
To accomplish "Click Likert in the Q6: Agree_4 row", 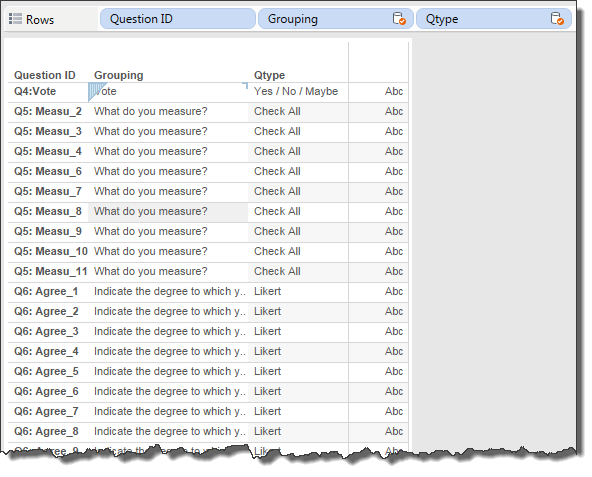I will [267, 352].
